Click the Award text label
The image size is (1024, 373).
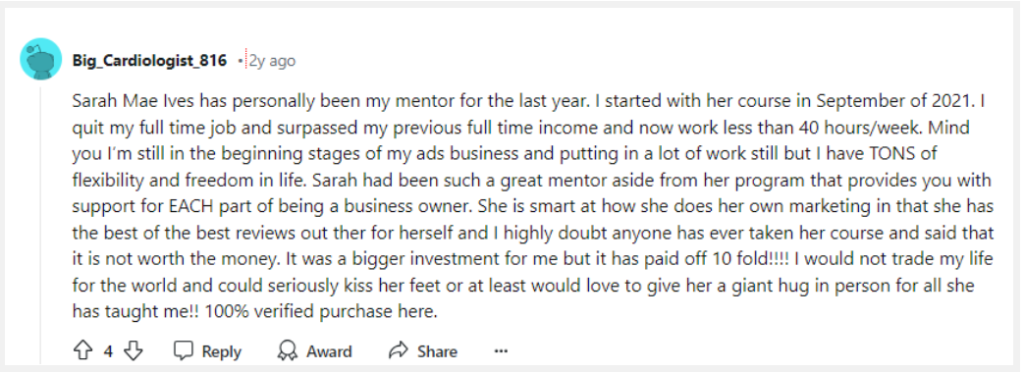[x=329, y=351]
